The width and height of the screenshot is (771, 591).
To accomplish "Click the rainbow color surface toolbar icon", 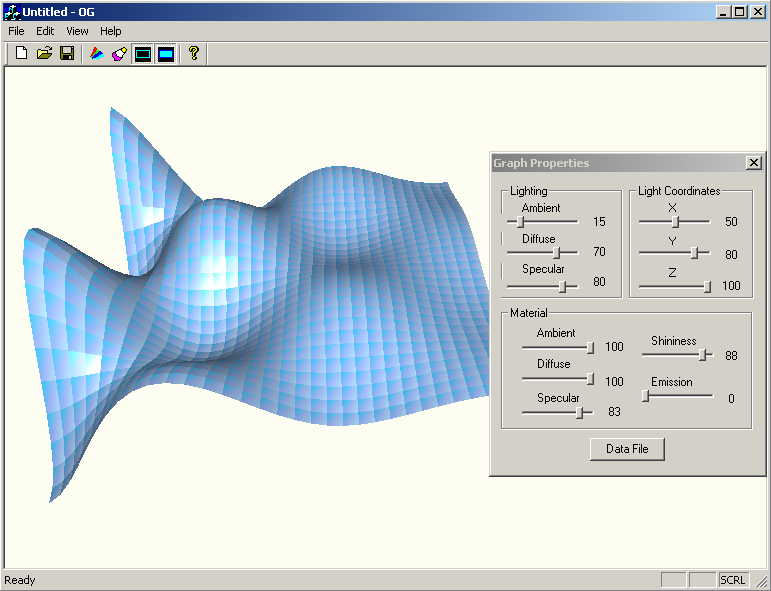I will 97,53.
